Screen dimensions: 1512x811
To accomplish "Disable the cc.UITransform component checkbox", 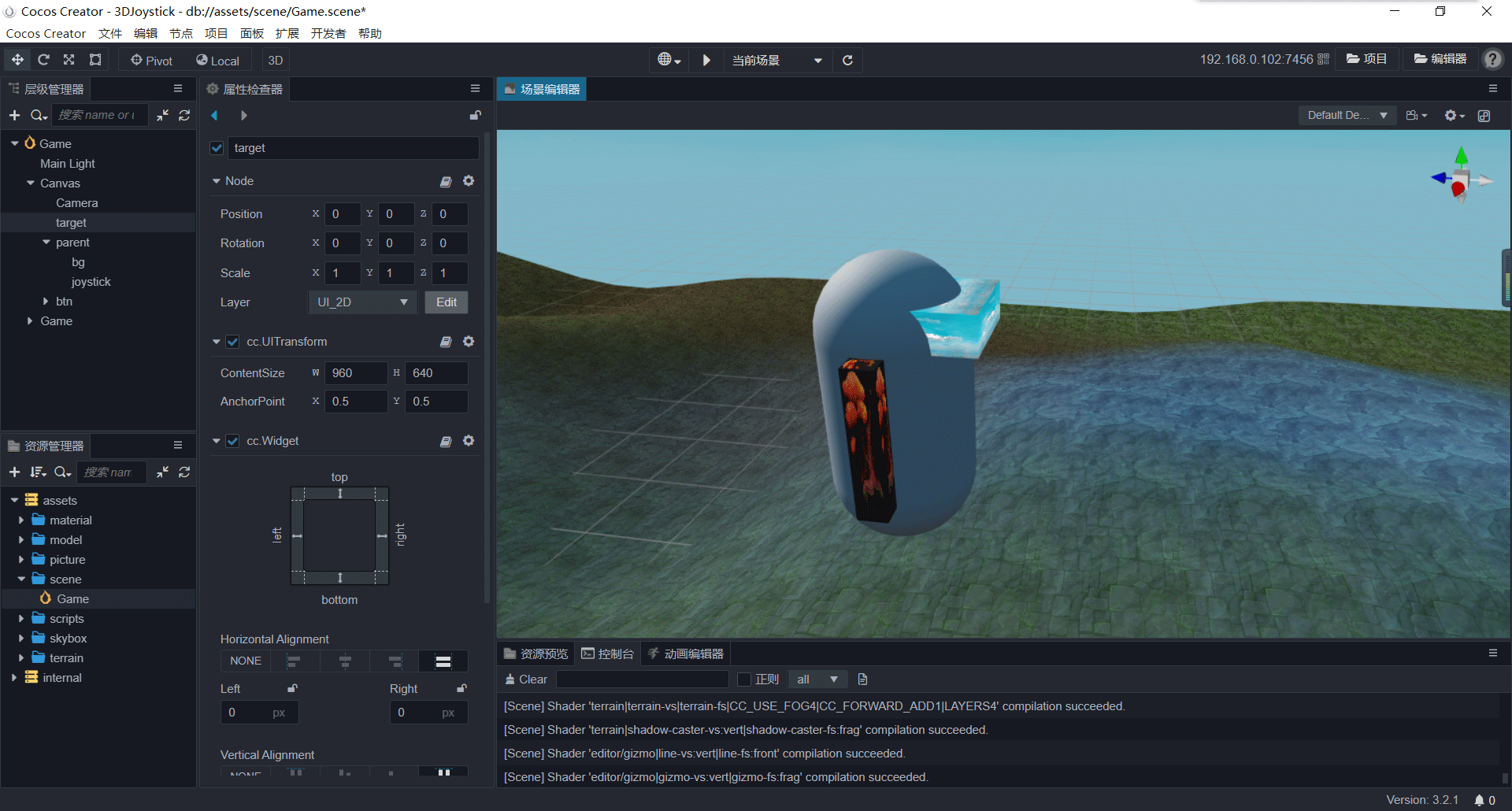I will point(233,342).
